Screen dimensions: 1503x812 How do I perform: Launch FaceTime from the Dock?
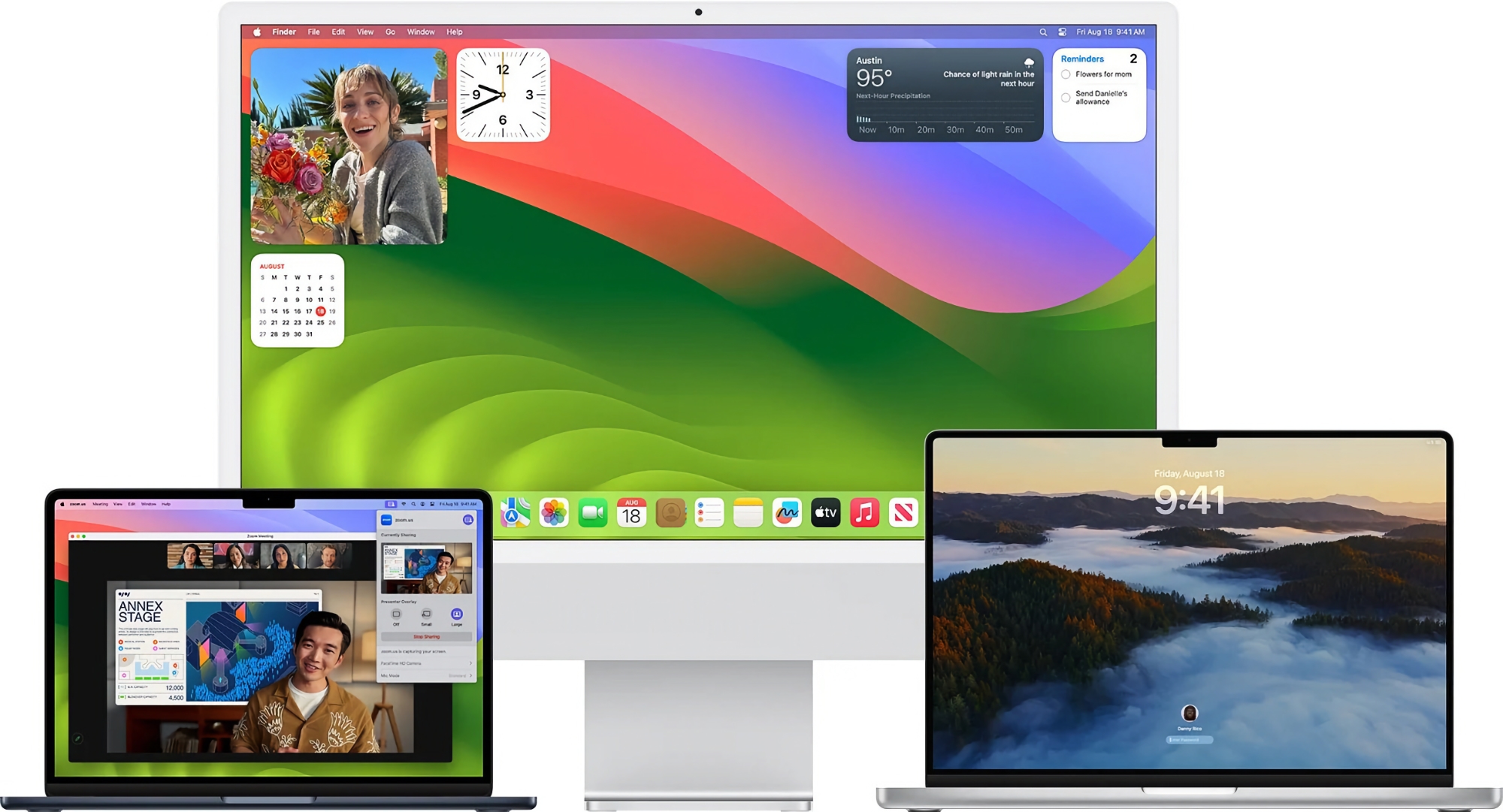[x=593, y=513]
